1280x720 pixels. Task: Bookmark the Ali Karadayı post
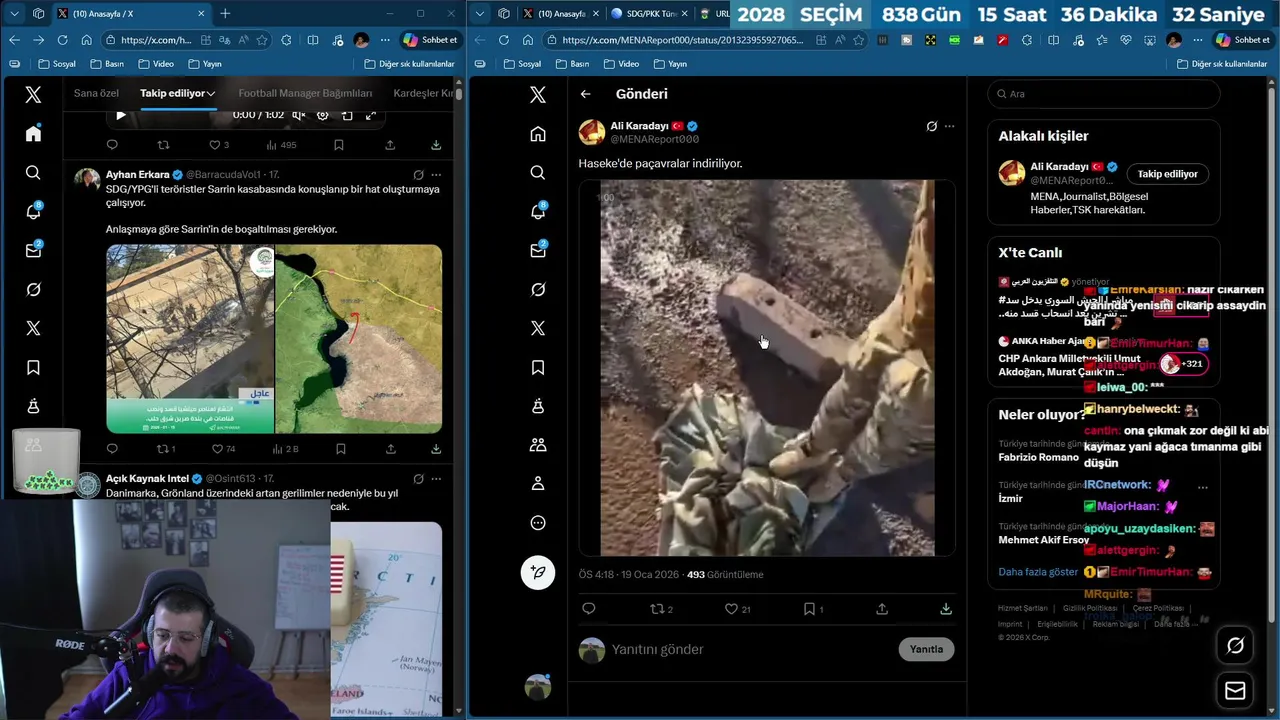[810, 608]
